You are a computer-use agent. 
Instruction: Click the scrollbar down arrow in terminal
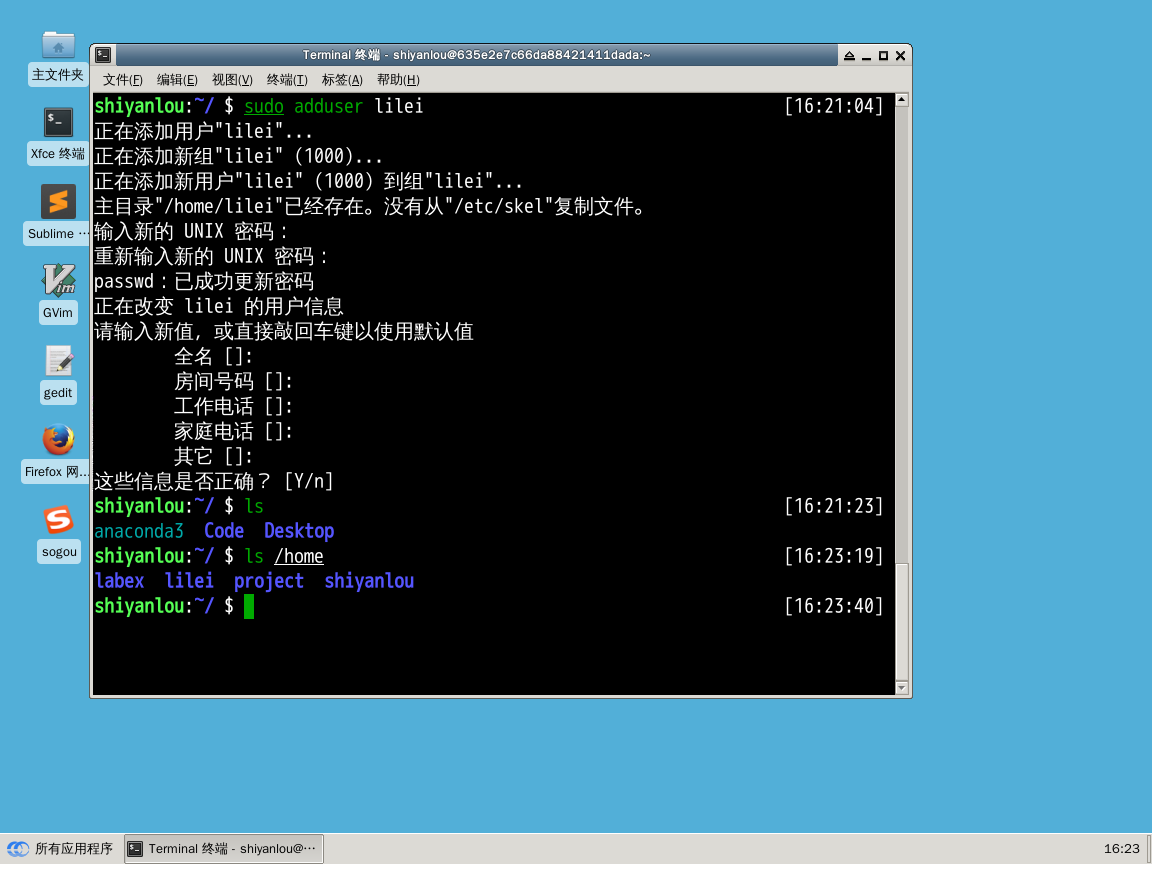click(902, 688)
